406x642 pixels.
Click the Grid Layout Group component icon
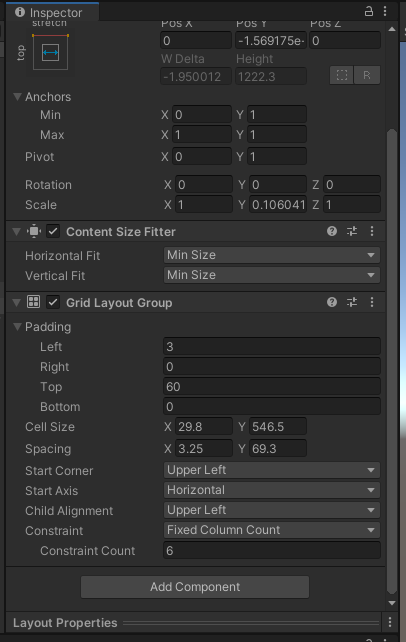(34, 302)
